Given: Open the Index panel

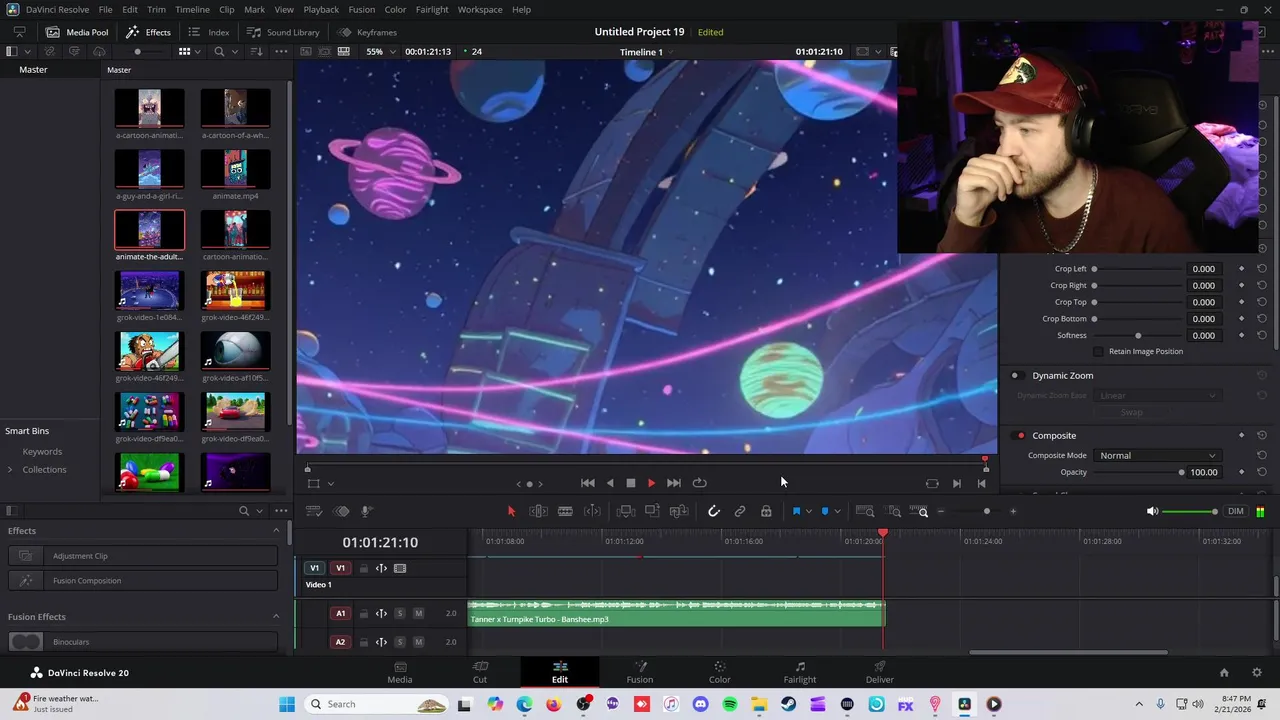Looking at the screenshot, I should pos(209,32).
